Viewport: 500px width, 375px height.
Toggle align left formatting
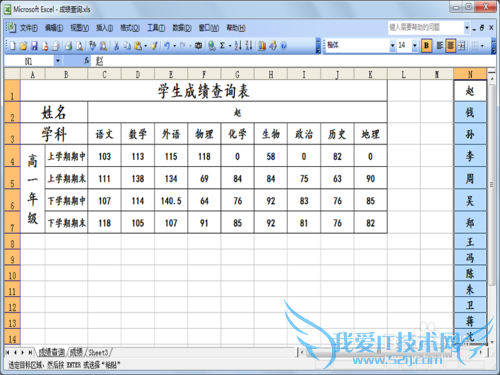click(x=440, y=46)
